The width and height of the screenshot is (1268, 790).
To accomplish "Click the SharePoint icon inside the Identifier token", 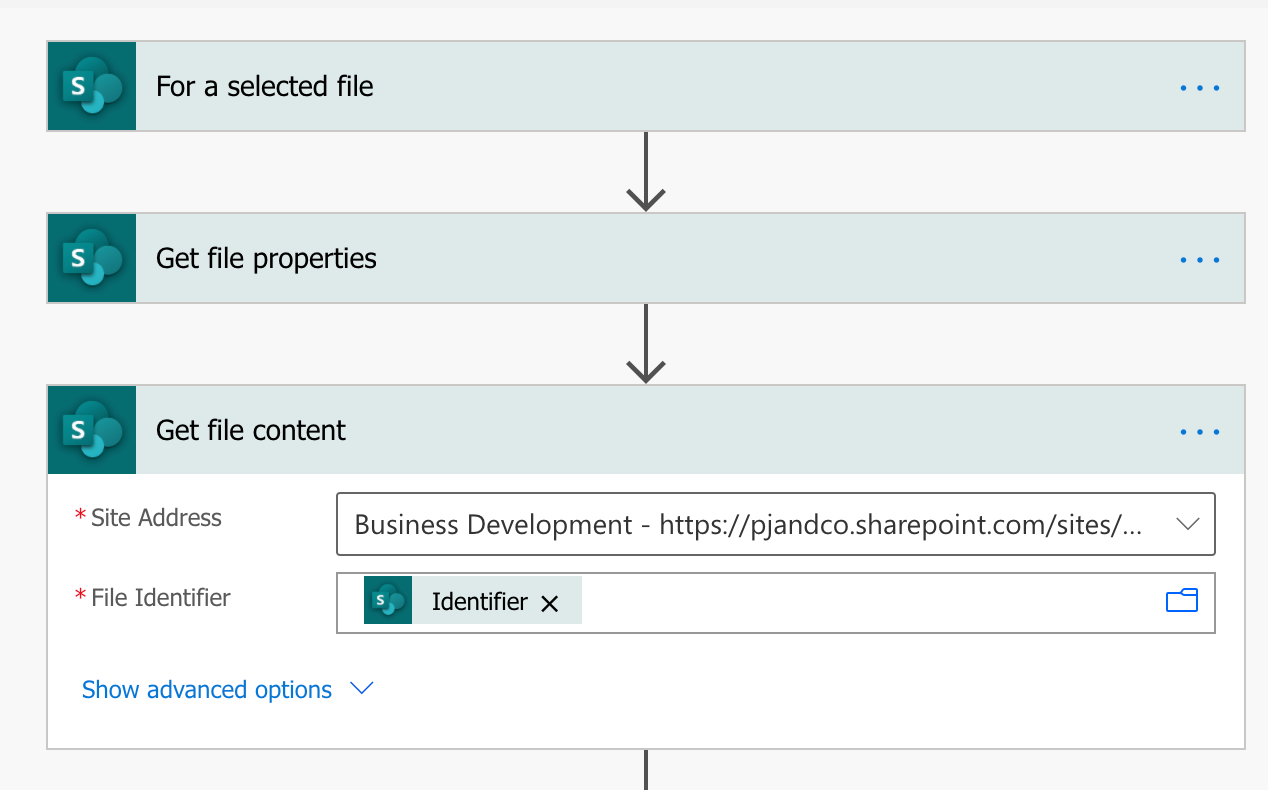I will click(x=388, y=601).
